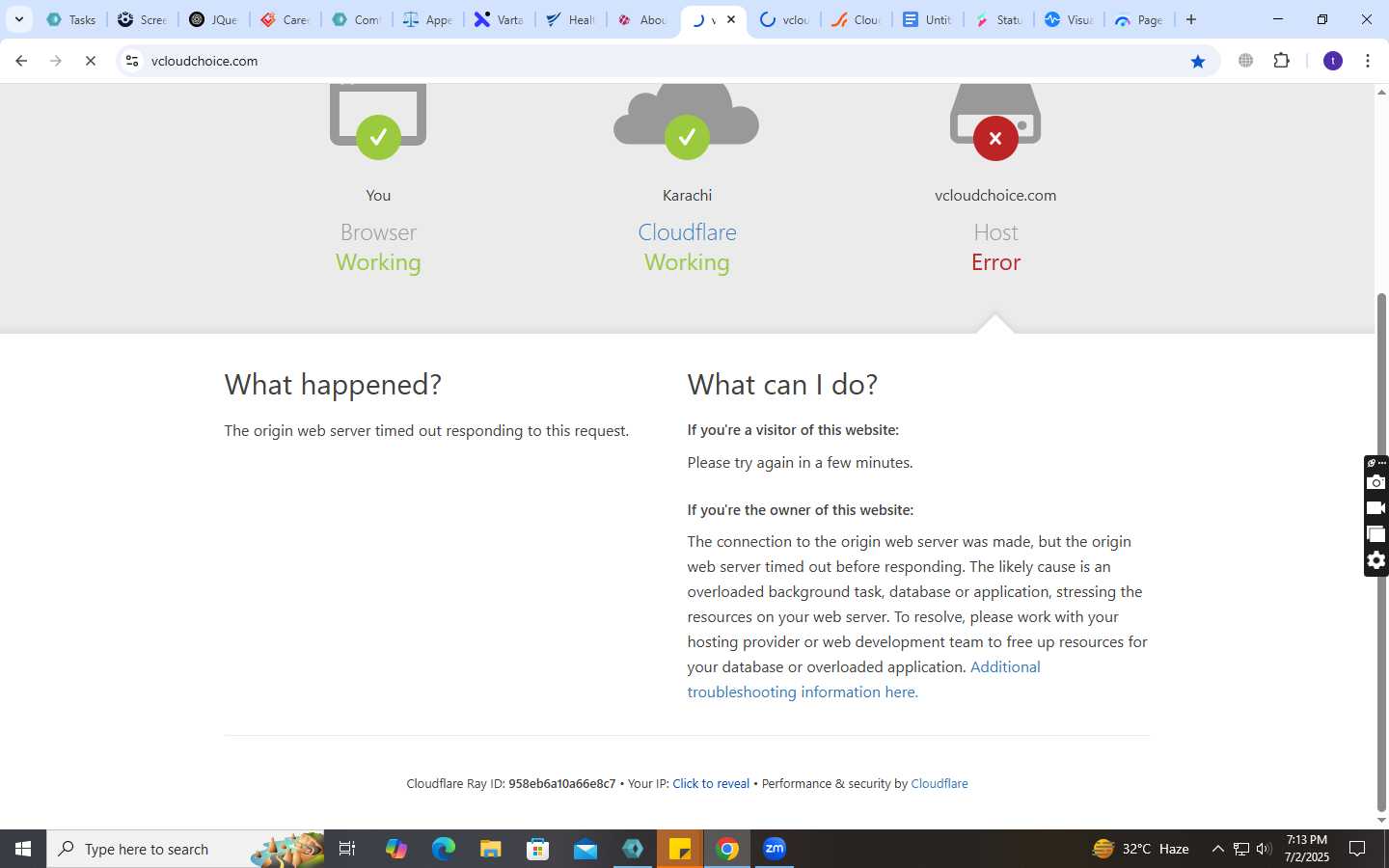1389x868 pixels.
Task: Click the video record sidebar icon
Action: (x=1376, y=508)
